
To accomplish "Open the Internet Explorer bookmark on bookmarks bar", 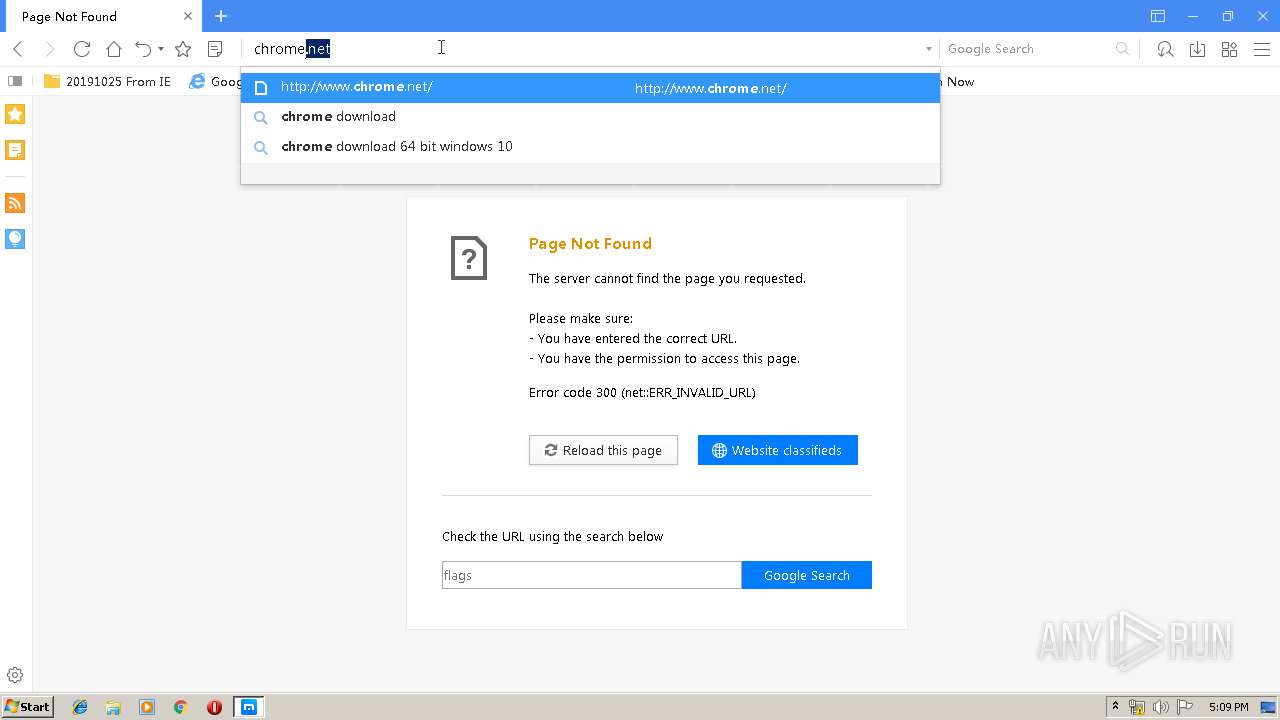I will (x=214, y=81).
